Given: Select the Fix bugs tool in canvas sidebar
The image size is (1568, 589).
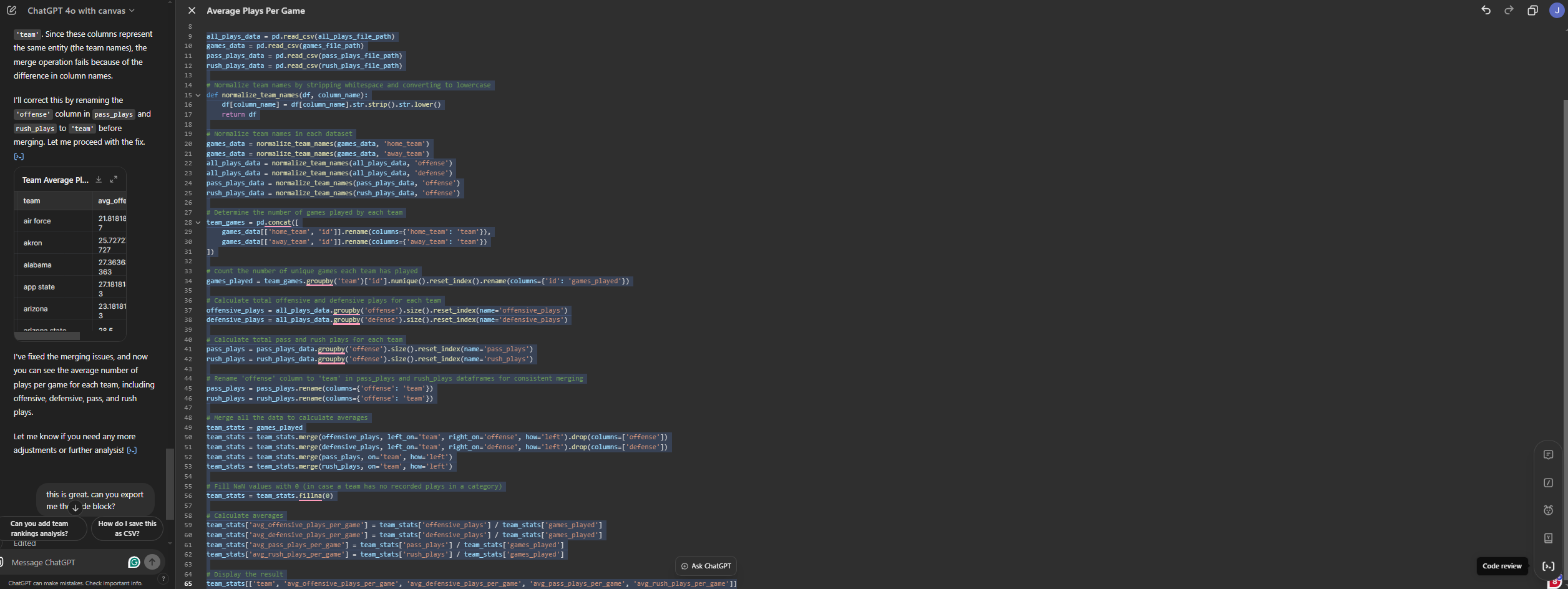Looking at the screenshot, I should pos(1548,510).
